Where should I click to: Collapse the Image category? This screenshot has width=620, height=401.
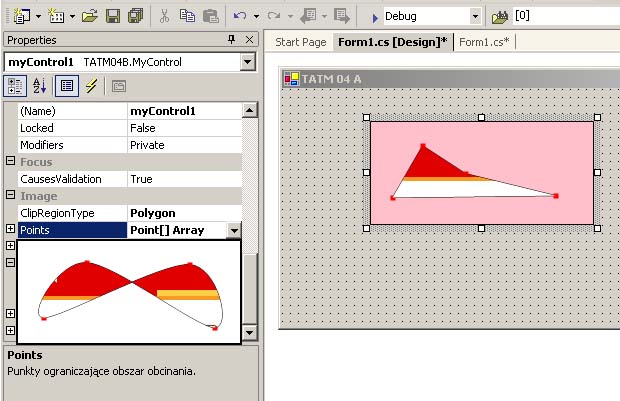pyautogui.click(x=11, y=195)
